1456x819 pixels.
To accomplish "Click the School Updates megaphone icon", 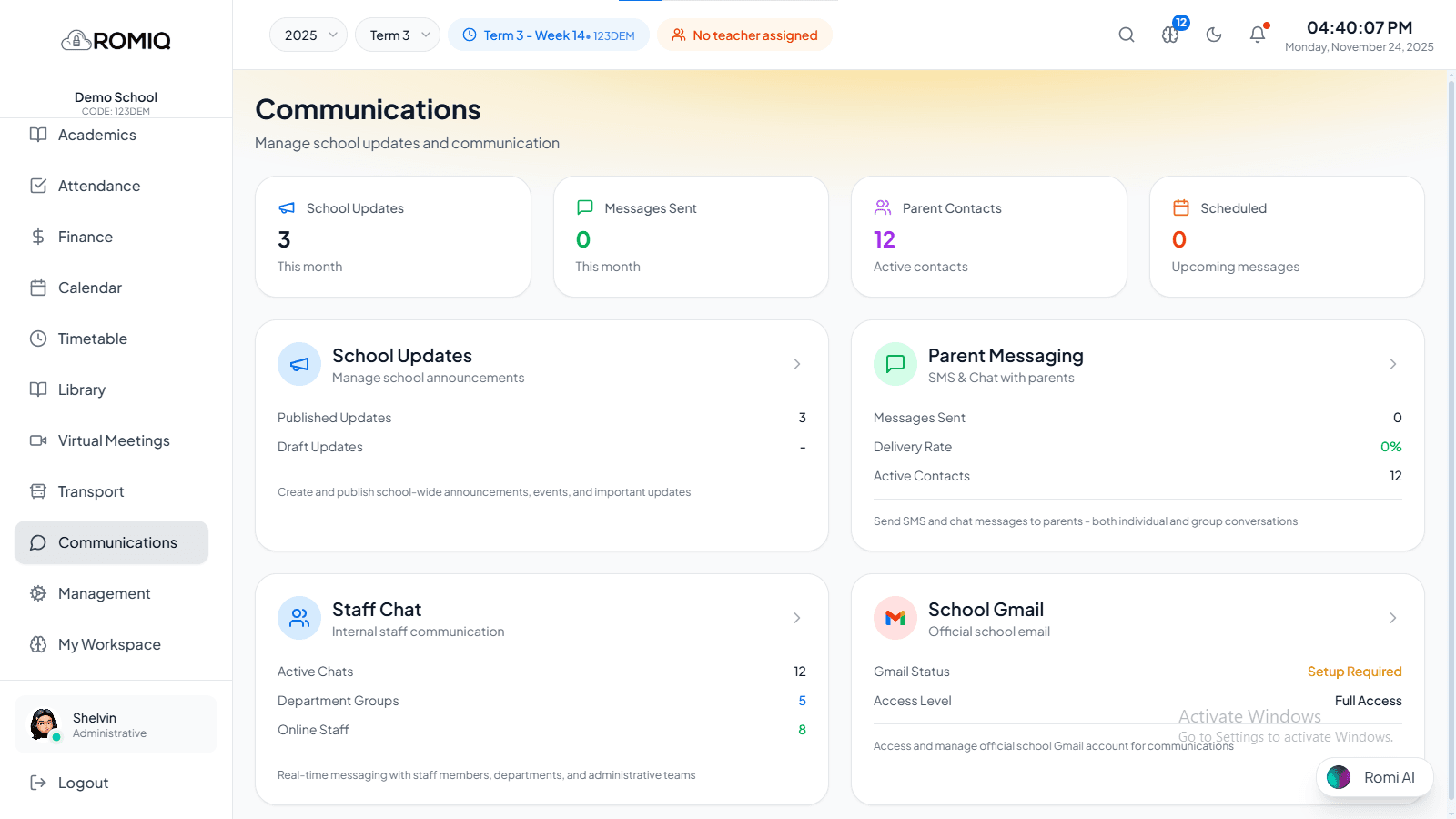I will click(x=299, y=364).
